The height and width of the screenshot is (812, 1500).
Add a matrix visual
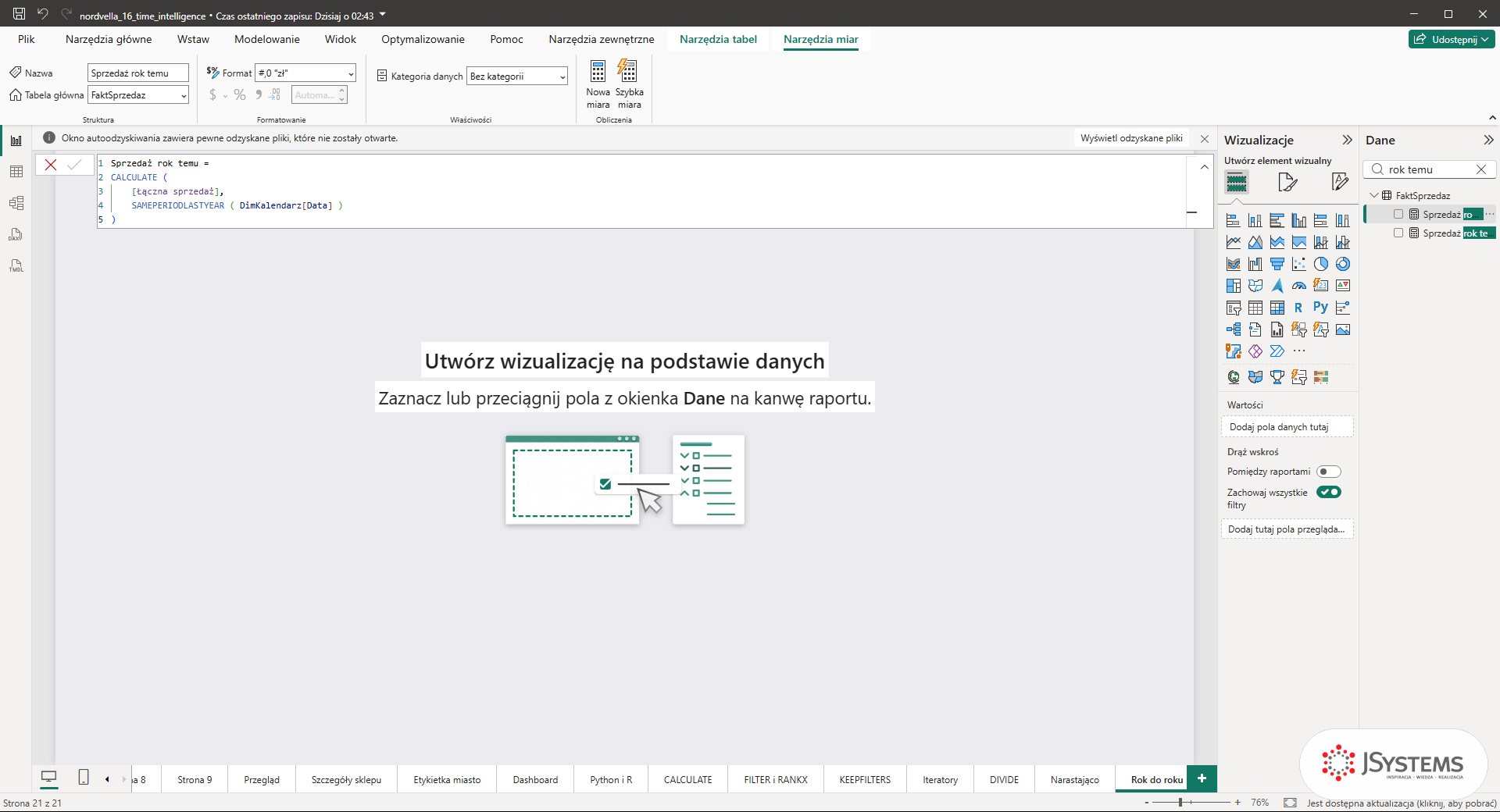(x=1277, y=308)
